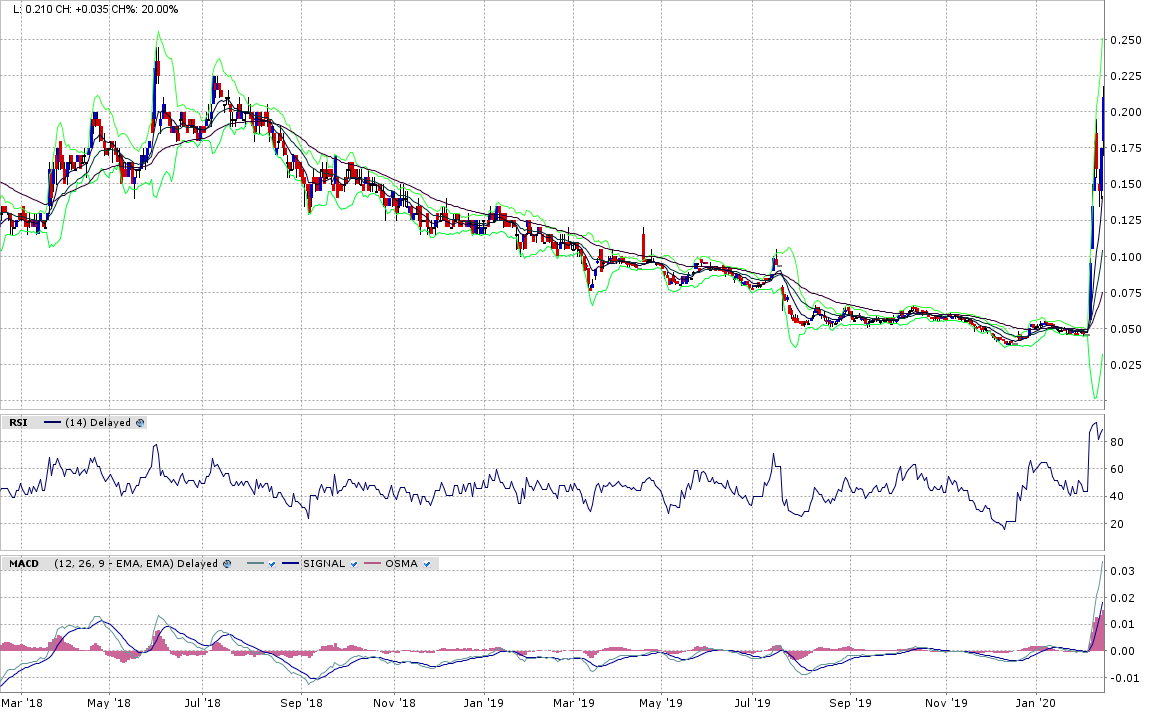Click the SIGNAL blue line color swatch
Image resolution: width=1150 pixels, height=717 pixels.
(291, 563)
